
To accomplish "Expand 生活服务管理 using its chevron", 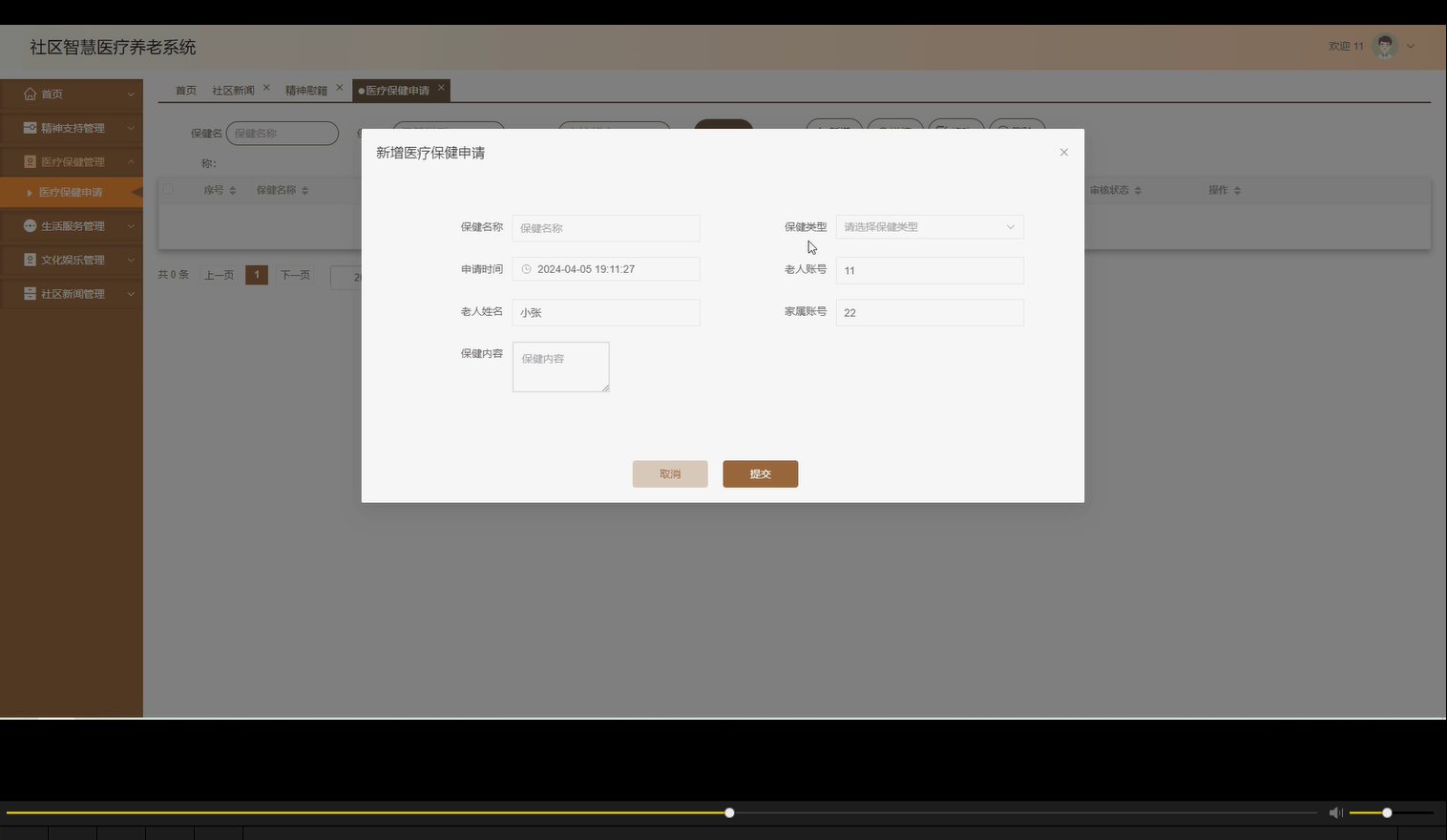I will pyautogui.click(x=131, y=226).
